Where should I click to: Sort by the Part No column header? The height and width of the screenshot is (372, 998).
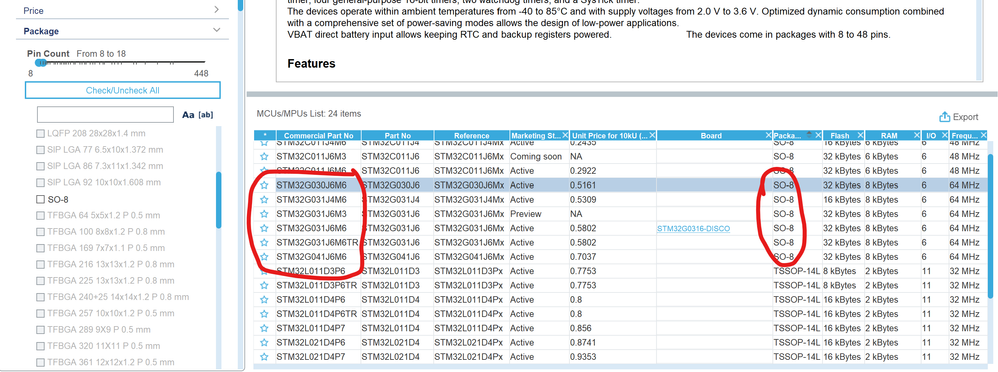point(398,136)
